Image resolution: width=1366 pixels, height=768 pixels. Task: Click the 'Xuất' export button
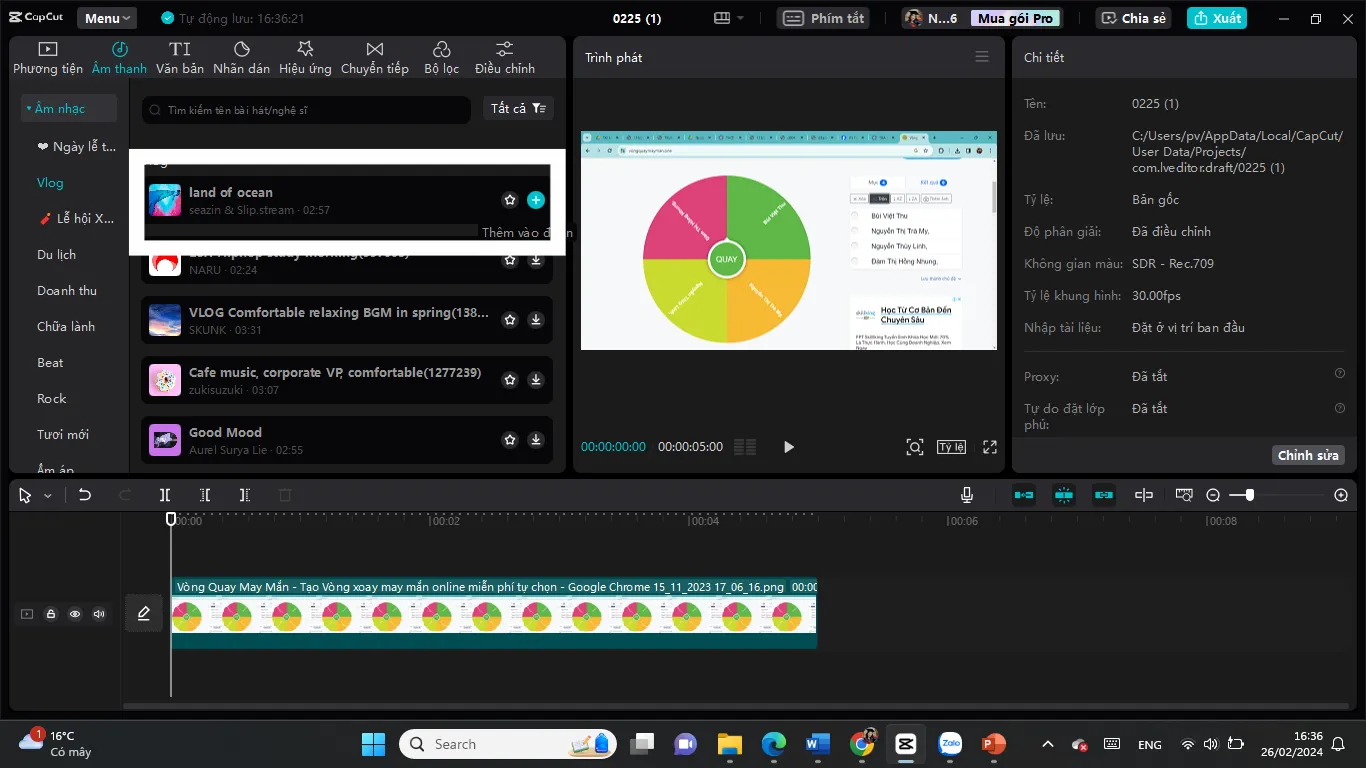1216,18
